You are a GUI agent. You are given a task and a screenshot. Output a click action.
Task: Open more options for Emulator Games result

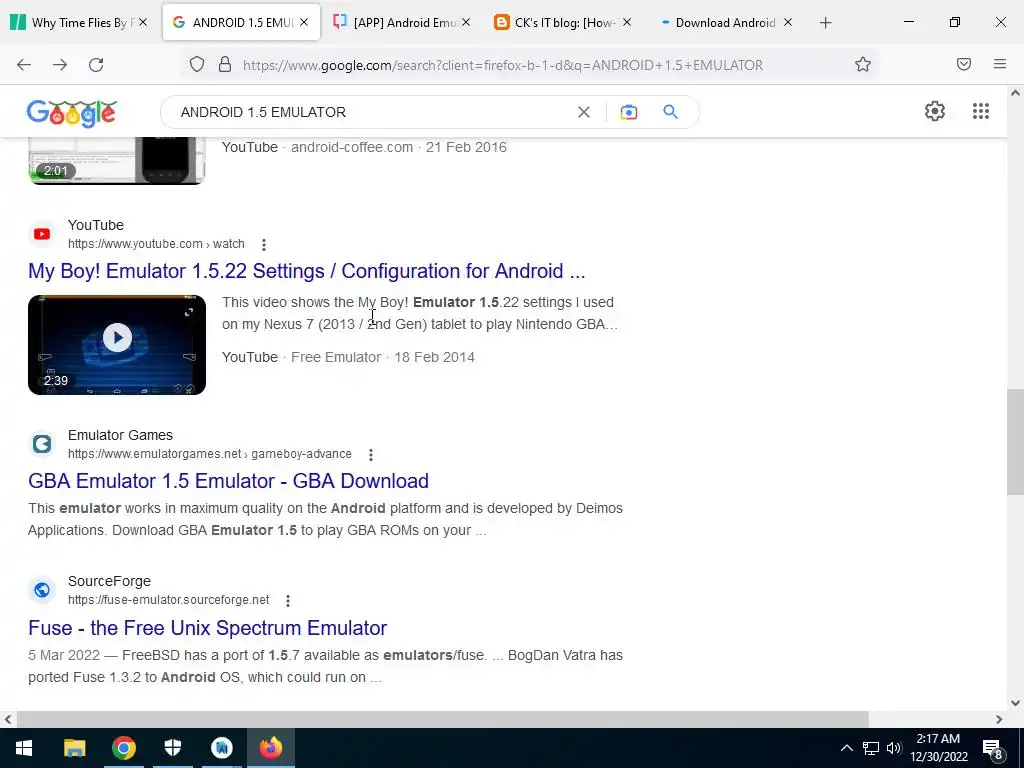coord(371,455)
